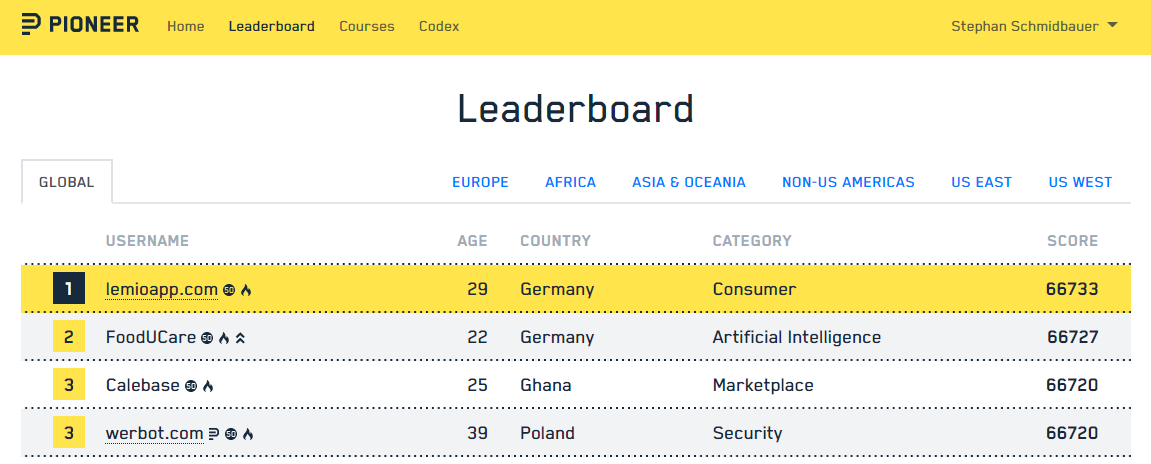Click Germany in FoodUCare's row

pos(557,338)
